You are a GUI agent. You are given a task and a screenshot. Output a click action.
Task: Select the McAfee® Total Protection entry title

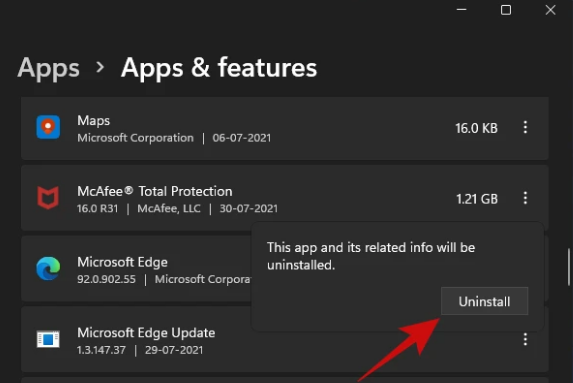click(155, 191)
